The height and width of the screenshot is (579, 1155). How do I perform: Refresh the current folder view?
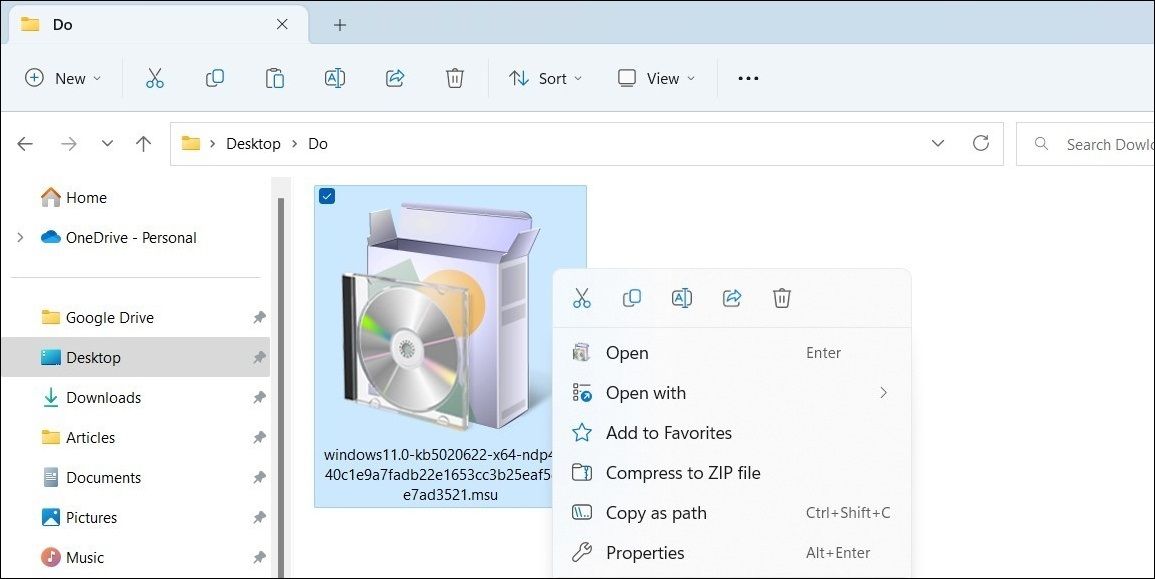[980, 143]
